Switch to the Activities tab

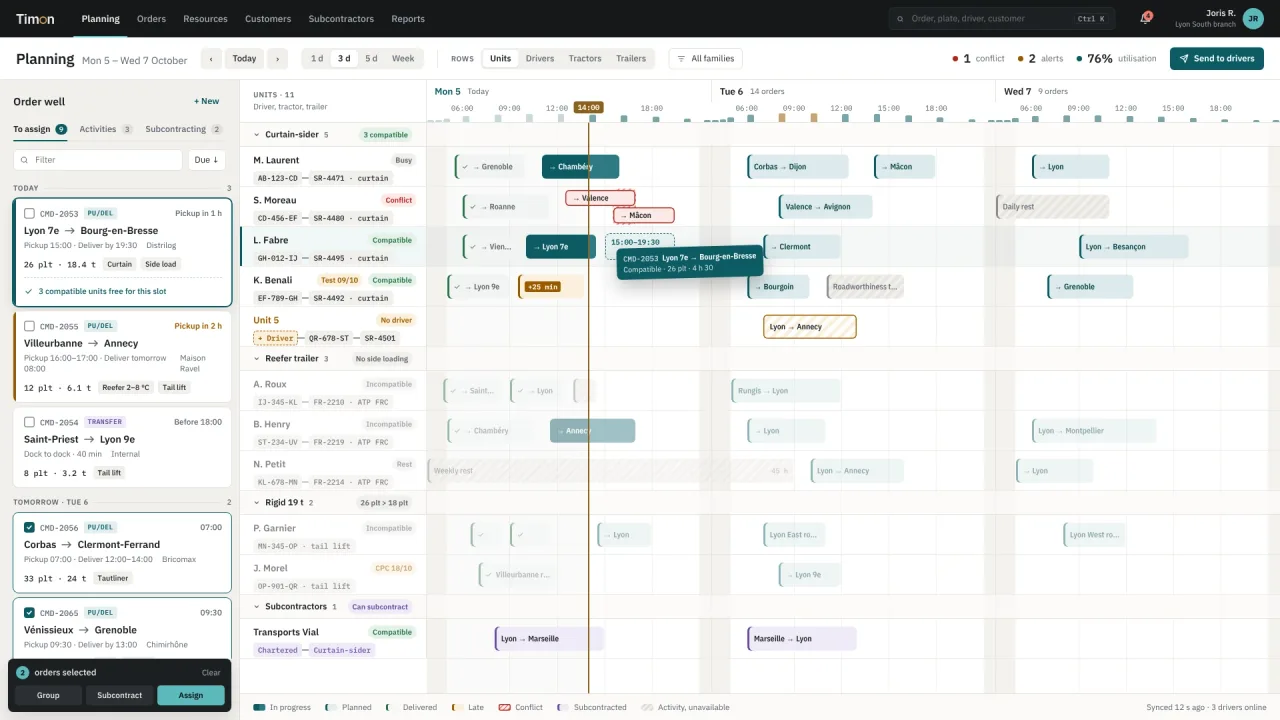(x=106, y=129)
